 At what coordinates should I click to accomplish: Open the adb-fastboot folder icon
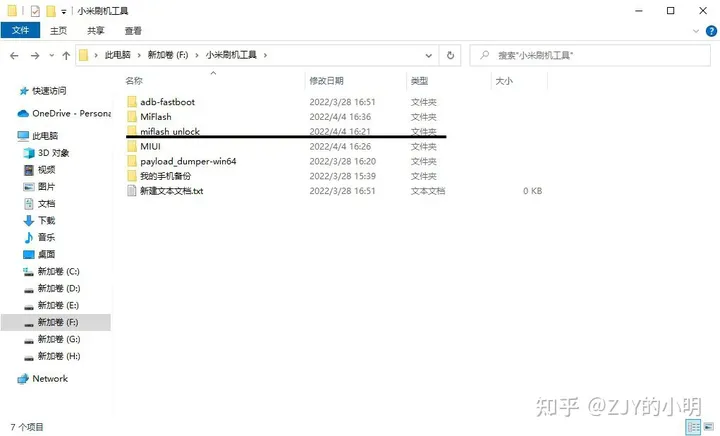(132, 102)
